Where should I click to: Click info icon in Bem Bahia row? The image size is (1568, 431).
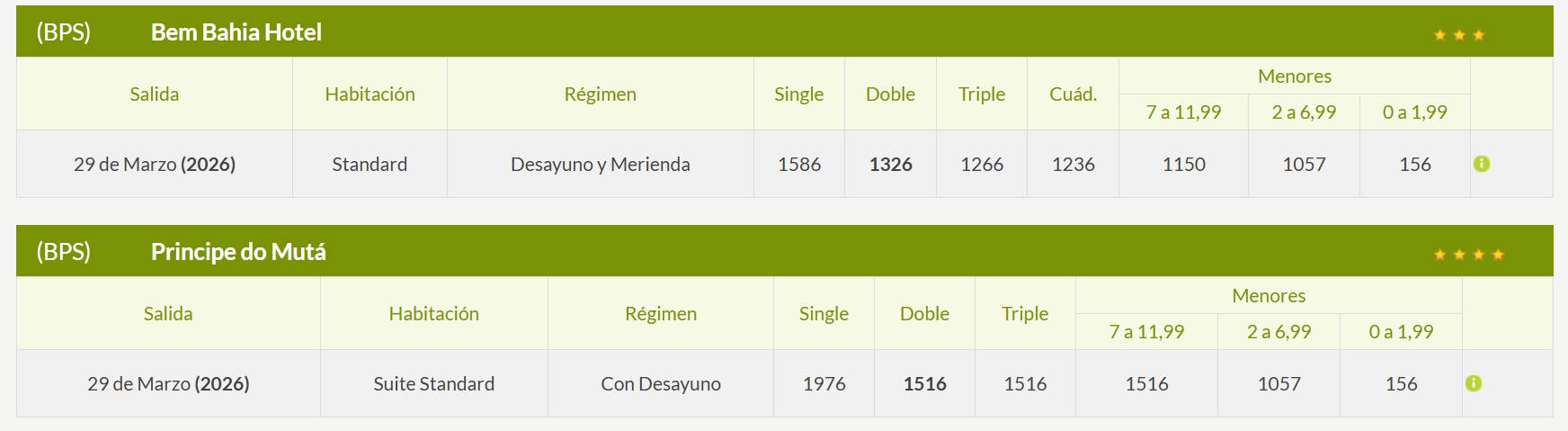click(x=1482, y=164)
